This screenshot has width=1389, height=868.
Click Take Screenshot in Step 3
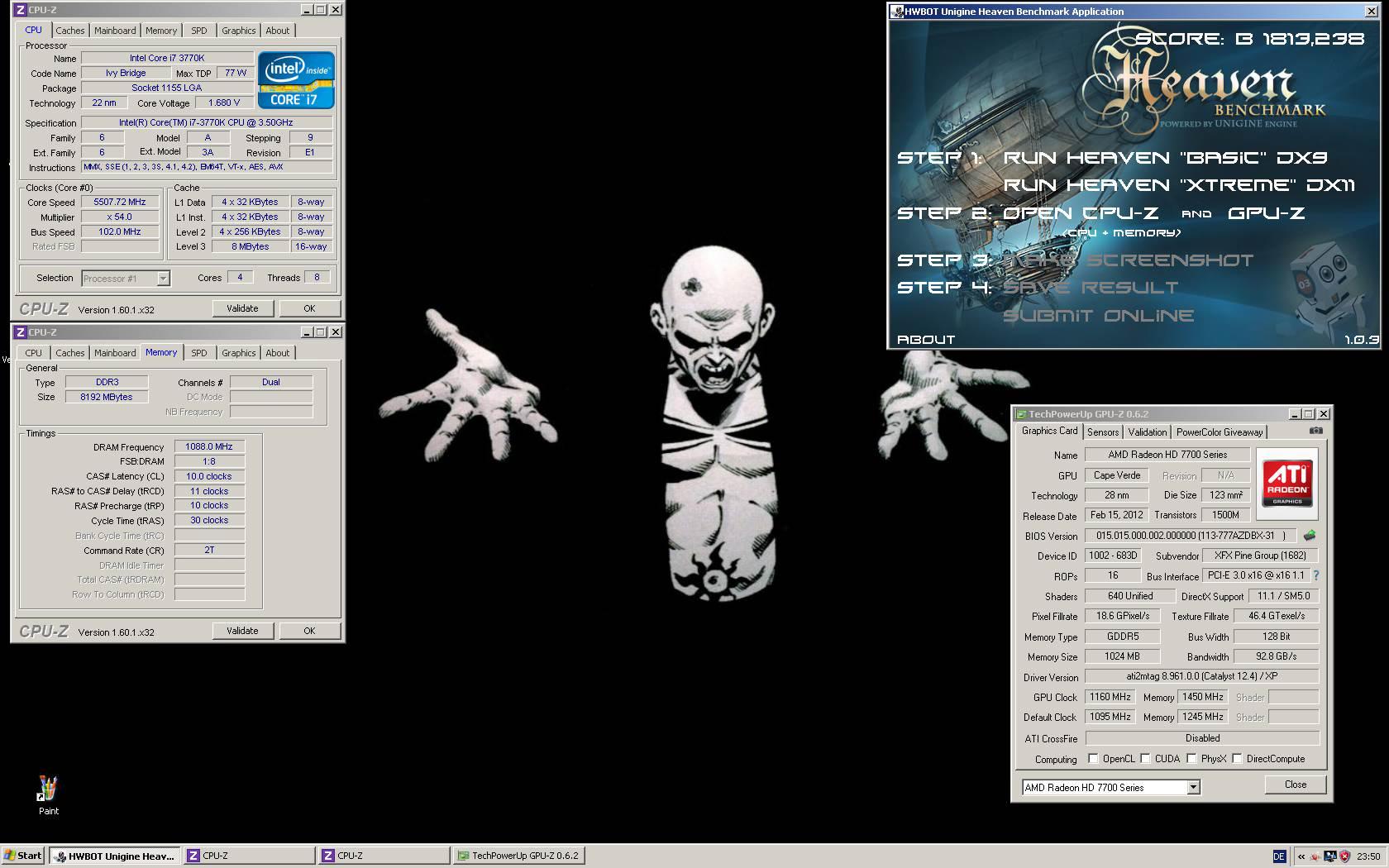click(x=1128, y=260)
